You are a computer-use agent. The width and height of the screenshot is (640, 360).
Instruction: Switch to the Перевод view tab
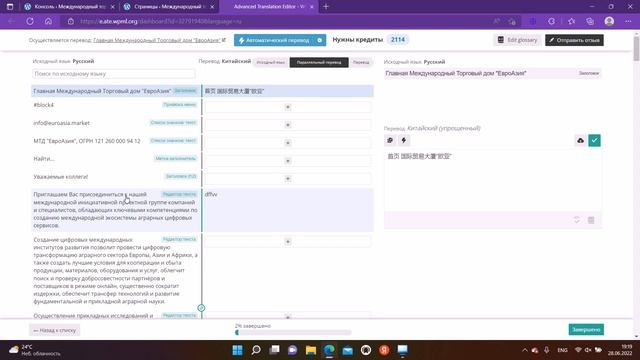tap(361, 62)
